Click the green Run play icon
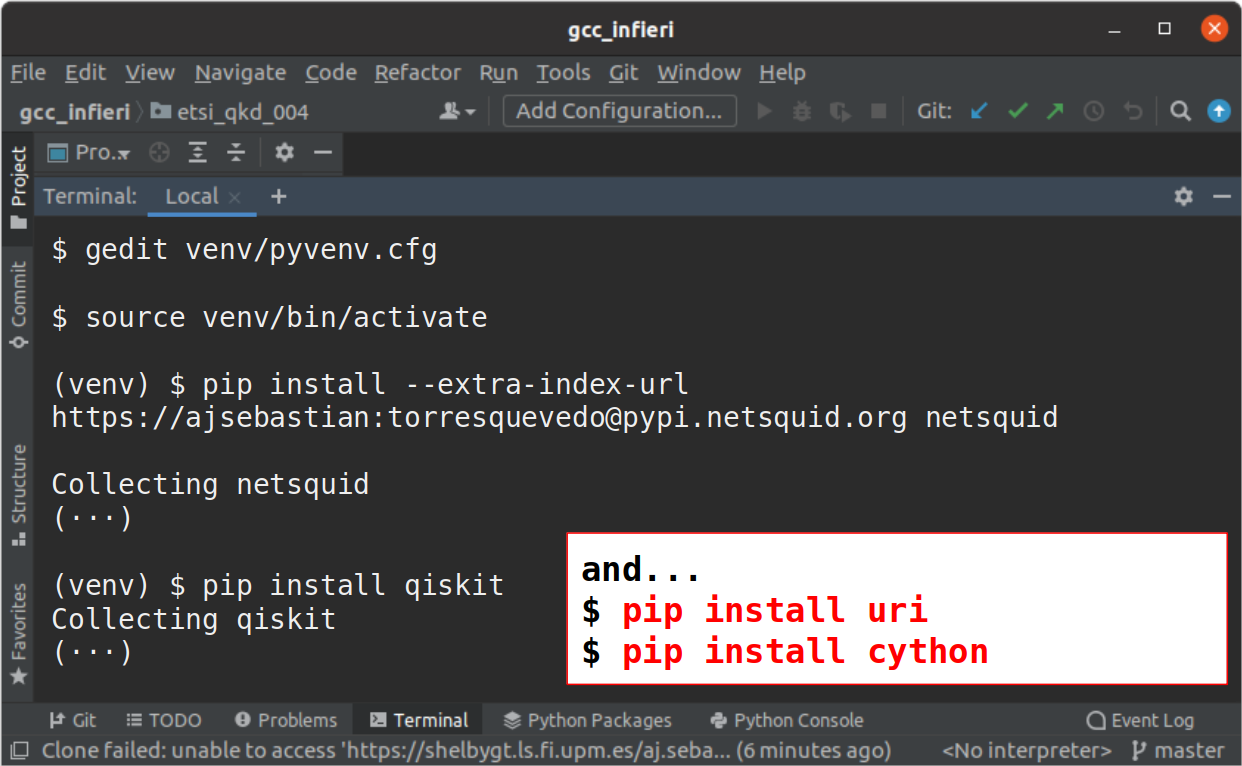 click(x=765, y=111)
